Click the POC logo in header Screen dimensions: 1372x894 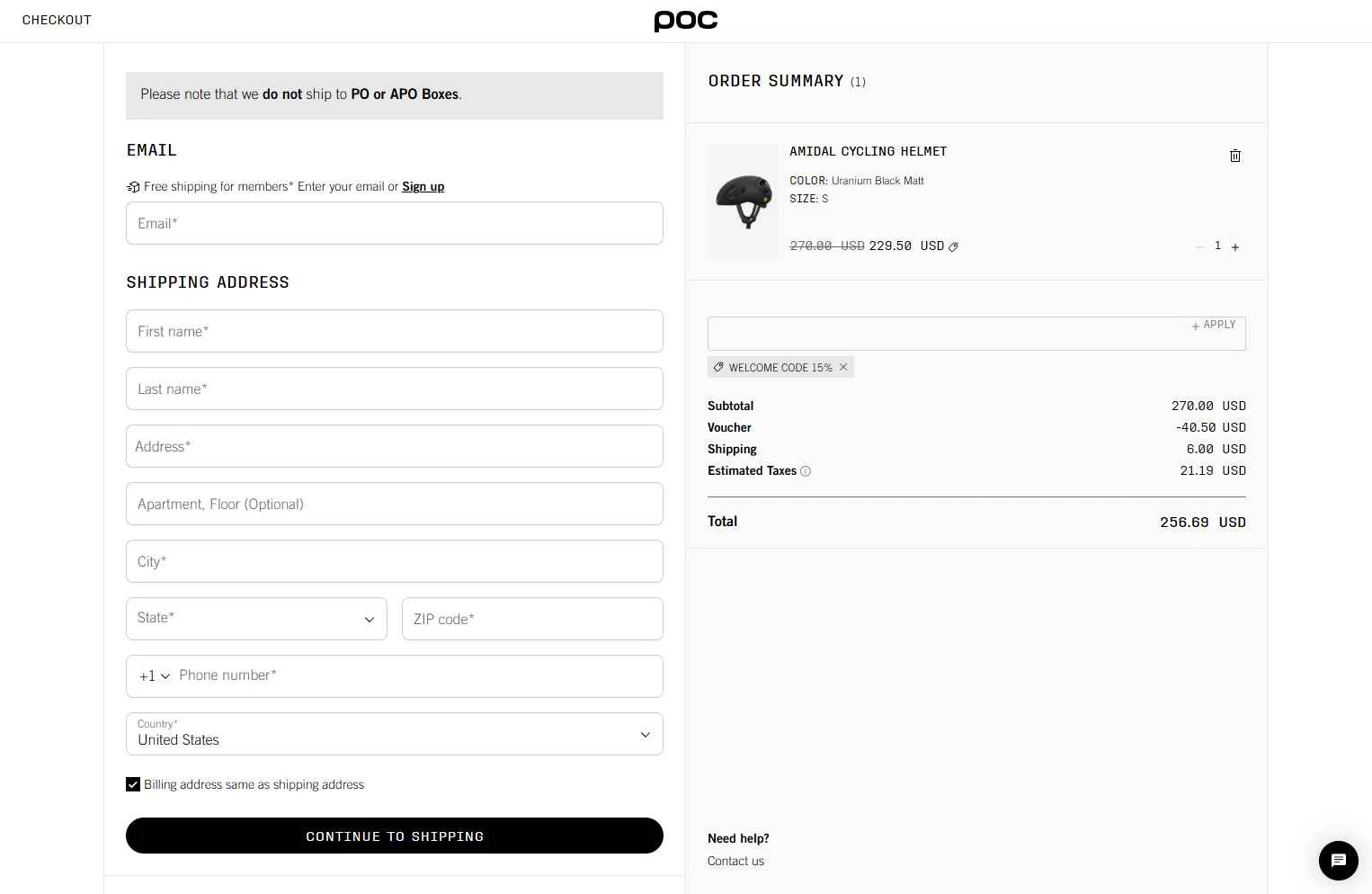685,21
